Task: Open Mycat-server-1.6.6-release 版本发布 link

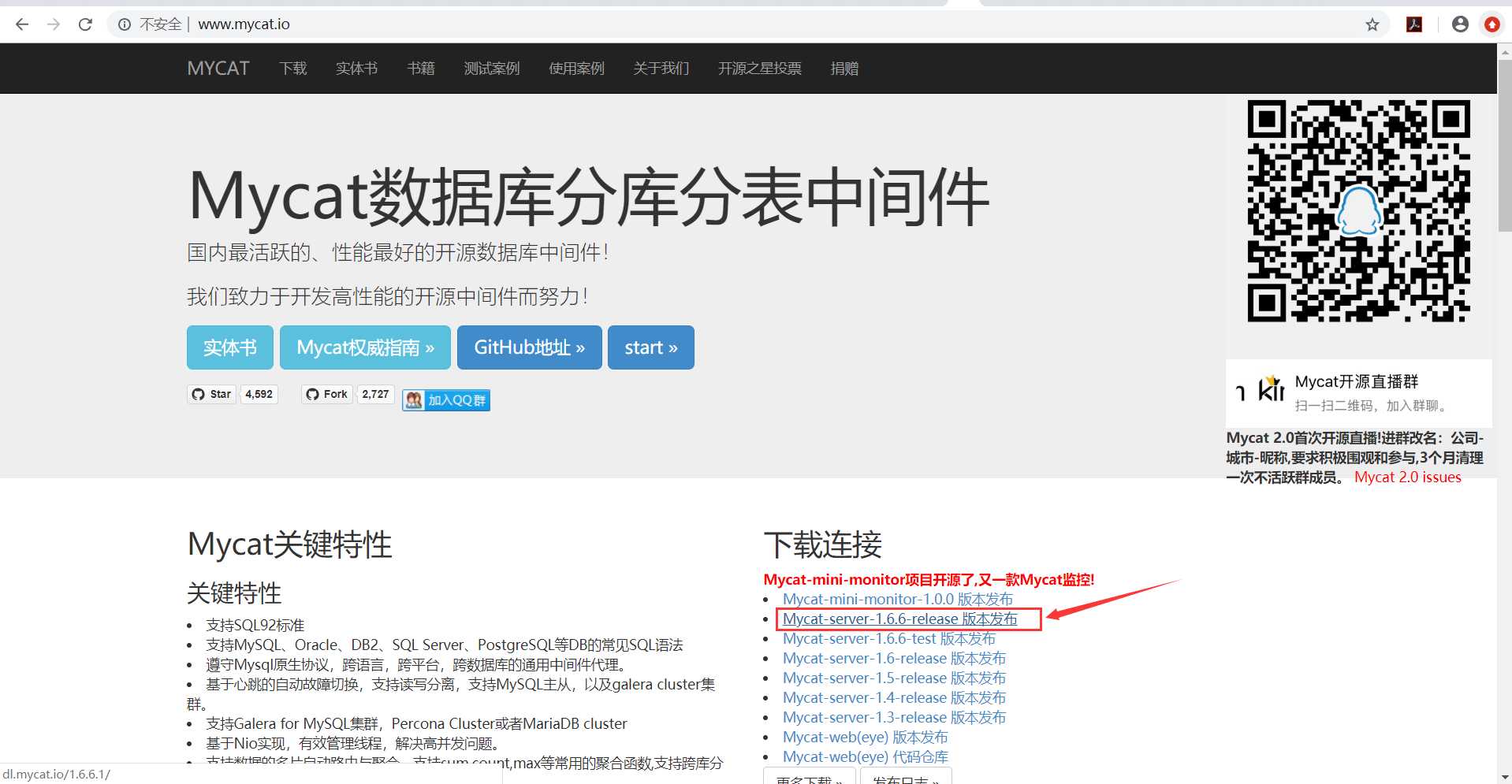Action: click(899, 619)
